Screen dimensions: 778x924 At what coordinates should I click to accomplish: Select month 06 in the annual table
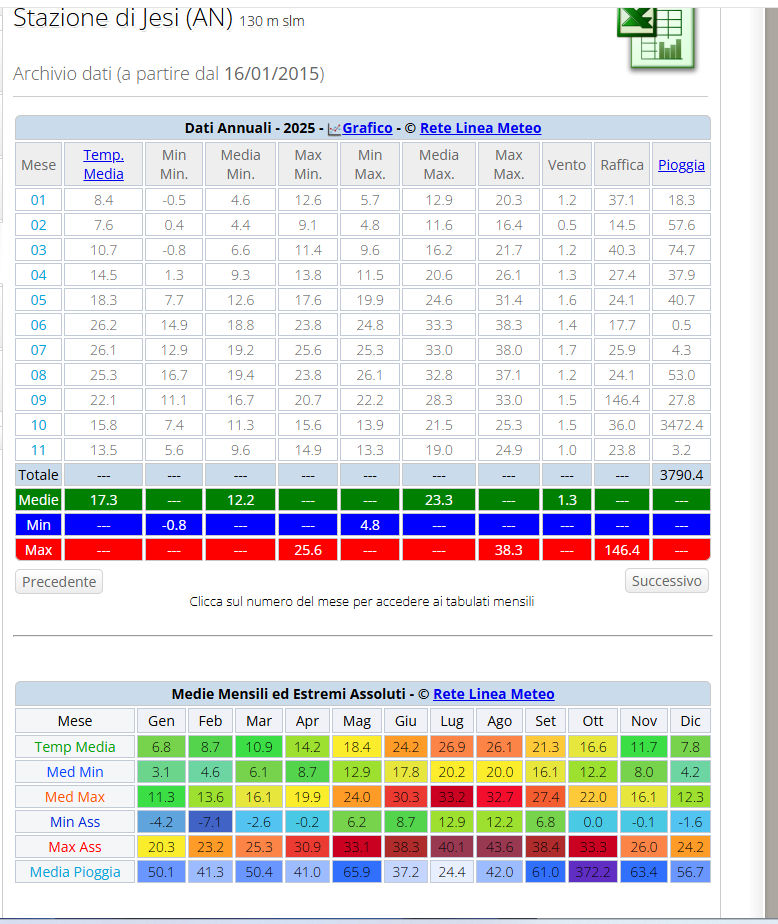tap(38, 325)
